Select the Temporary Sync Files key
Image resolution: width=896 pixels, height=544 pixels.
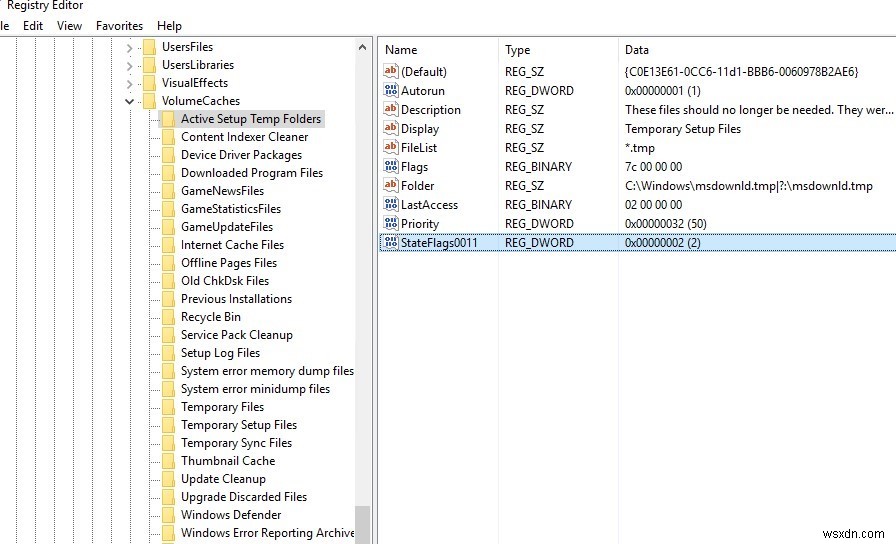pos(237,443)
